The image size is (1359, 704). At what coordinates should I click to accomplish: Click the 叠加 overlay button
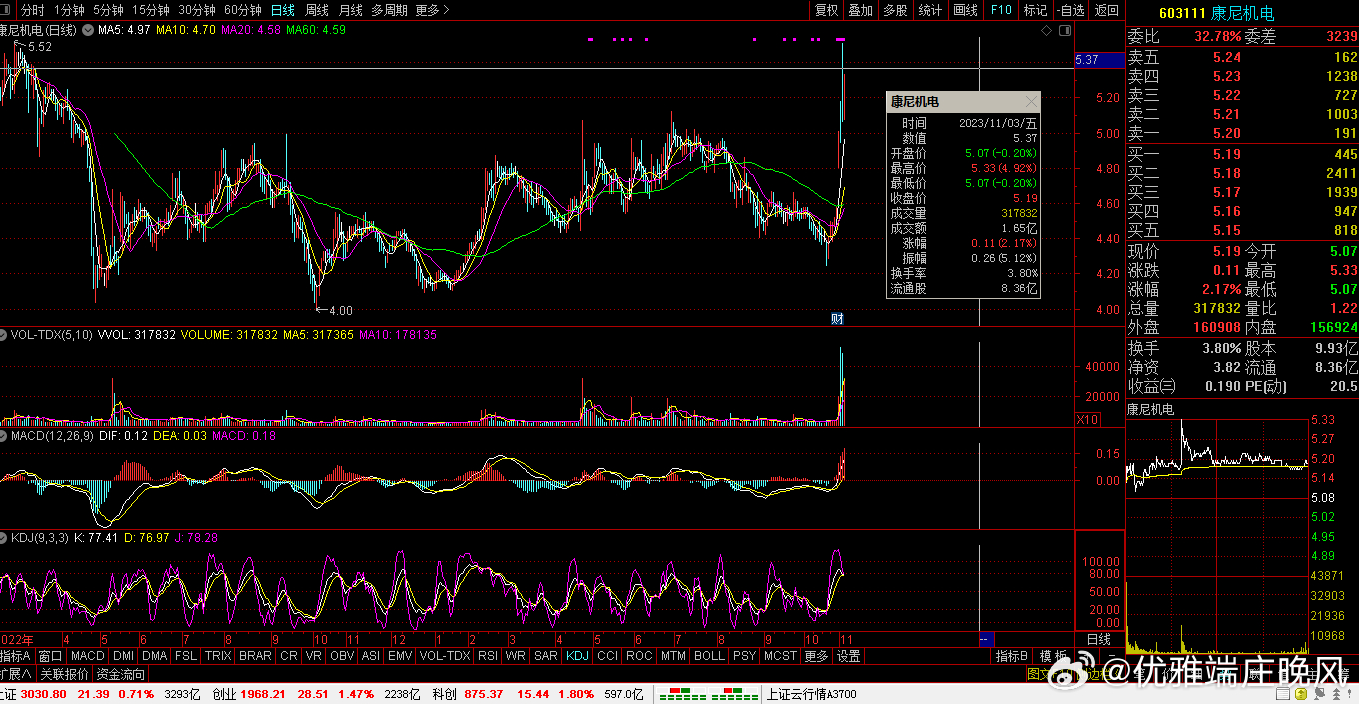click(860, 10)
